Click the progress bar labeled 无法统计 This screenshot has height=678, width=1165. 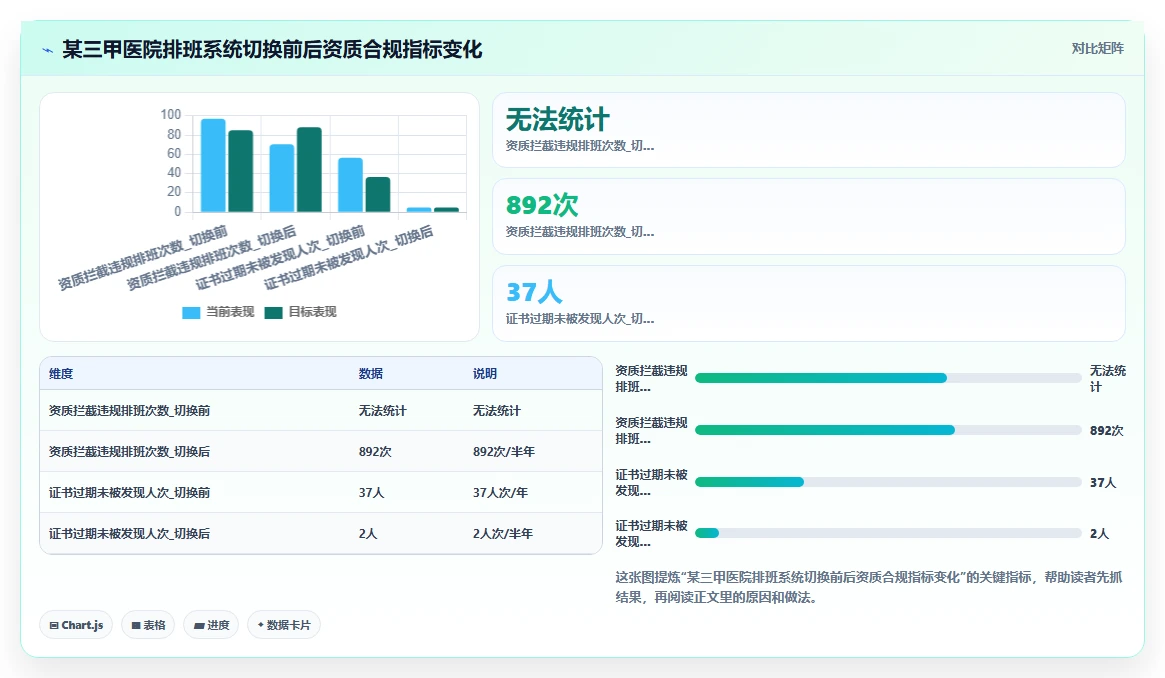click(888, 378)
